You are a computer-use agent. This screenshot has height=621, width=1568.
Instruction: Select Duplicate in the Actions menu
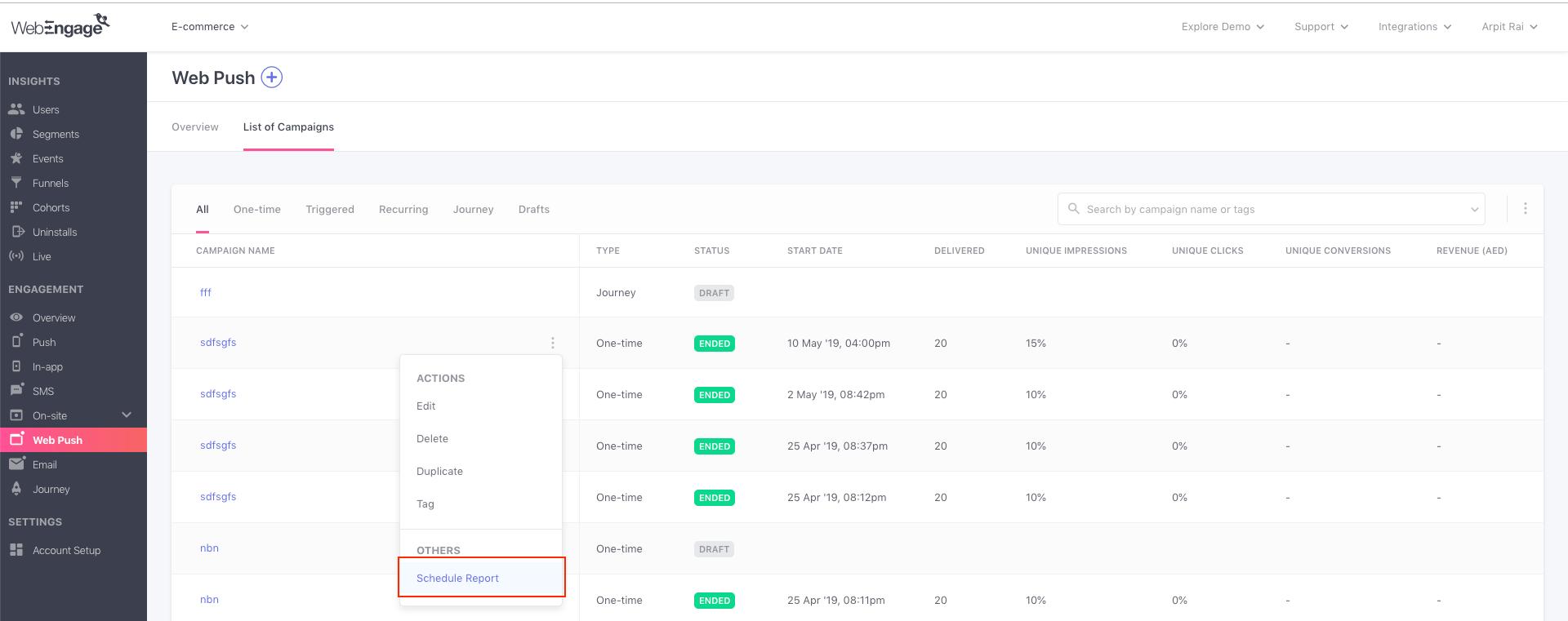(439, 472)
